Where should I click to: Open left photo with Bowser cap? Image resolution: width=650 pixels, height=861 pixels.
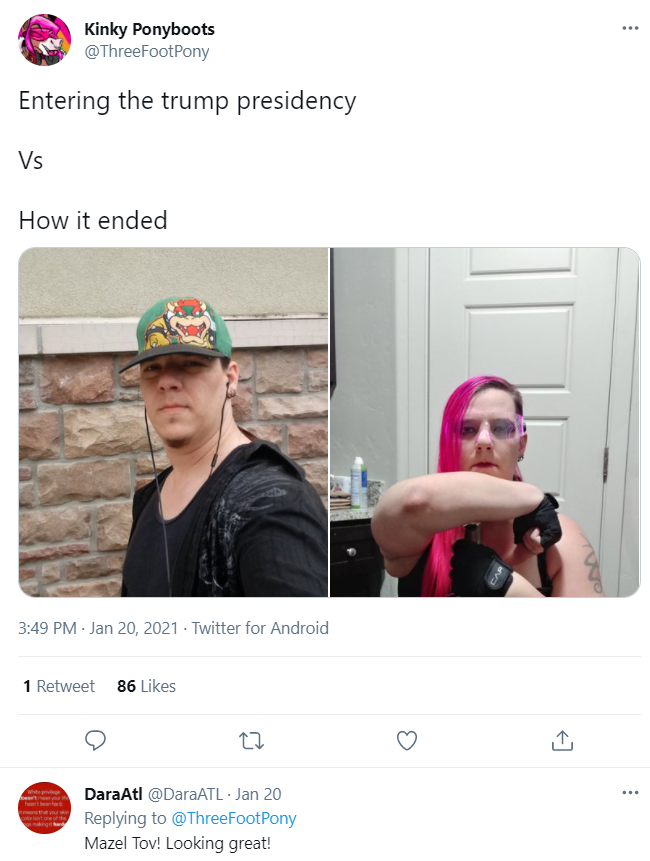click(x=173, y=422)
